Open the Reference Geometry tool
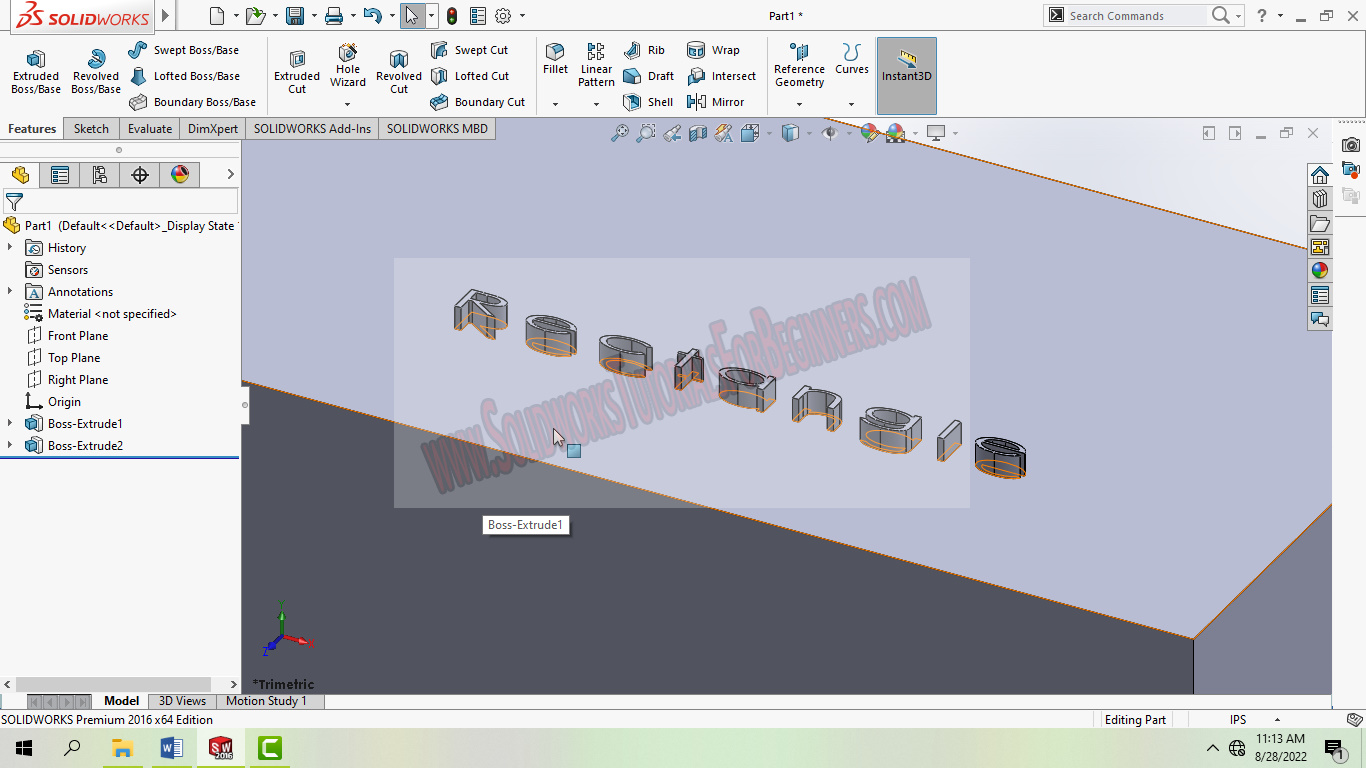This screenshot has height=768, width=1366. click(799, 70)
